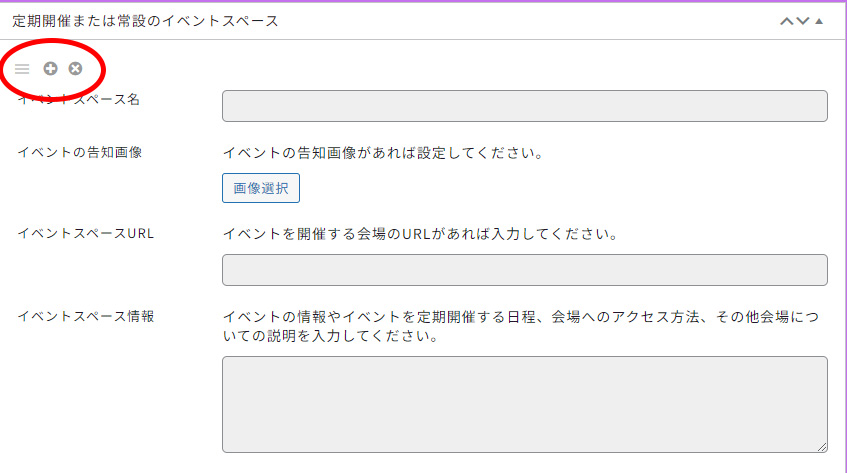Focus the イベントスペースURL input field

(x=524, y=270)
